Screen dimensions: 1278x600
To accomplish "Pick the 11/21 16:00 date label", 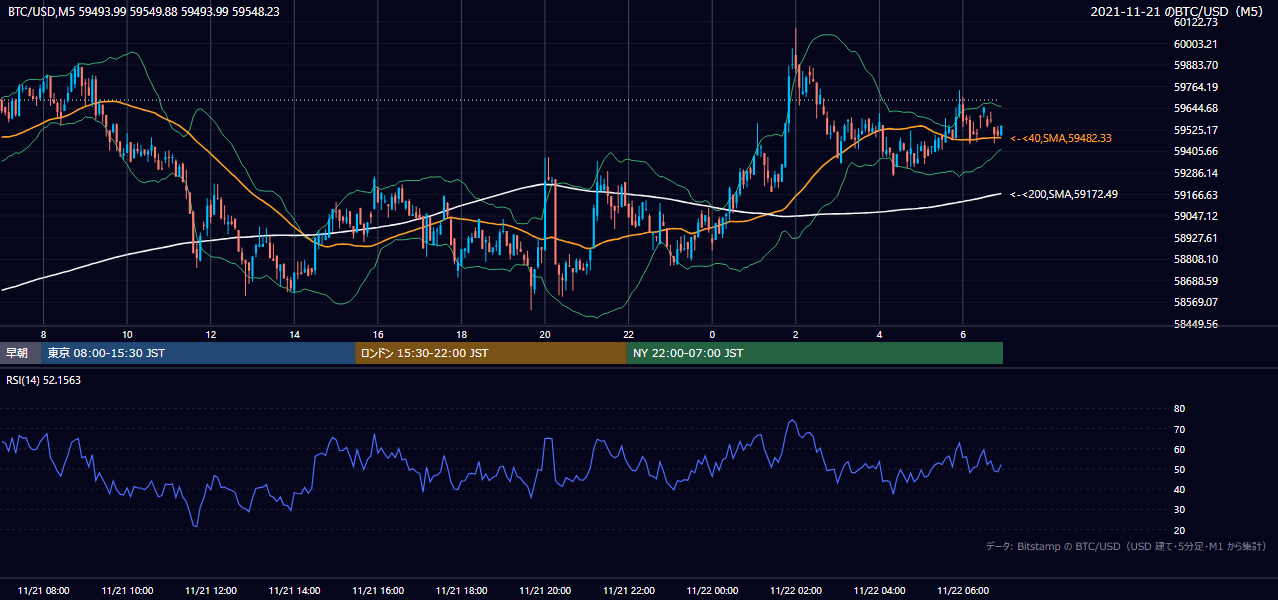I will pos(378,591).
